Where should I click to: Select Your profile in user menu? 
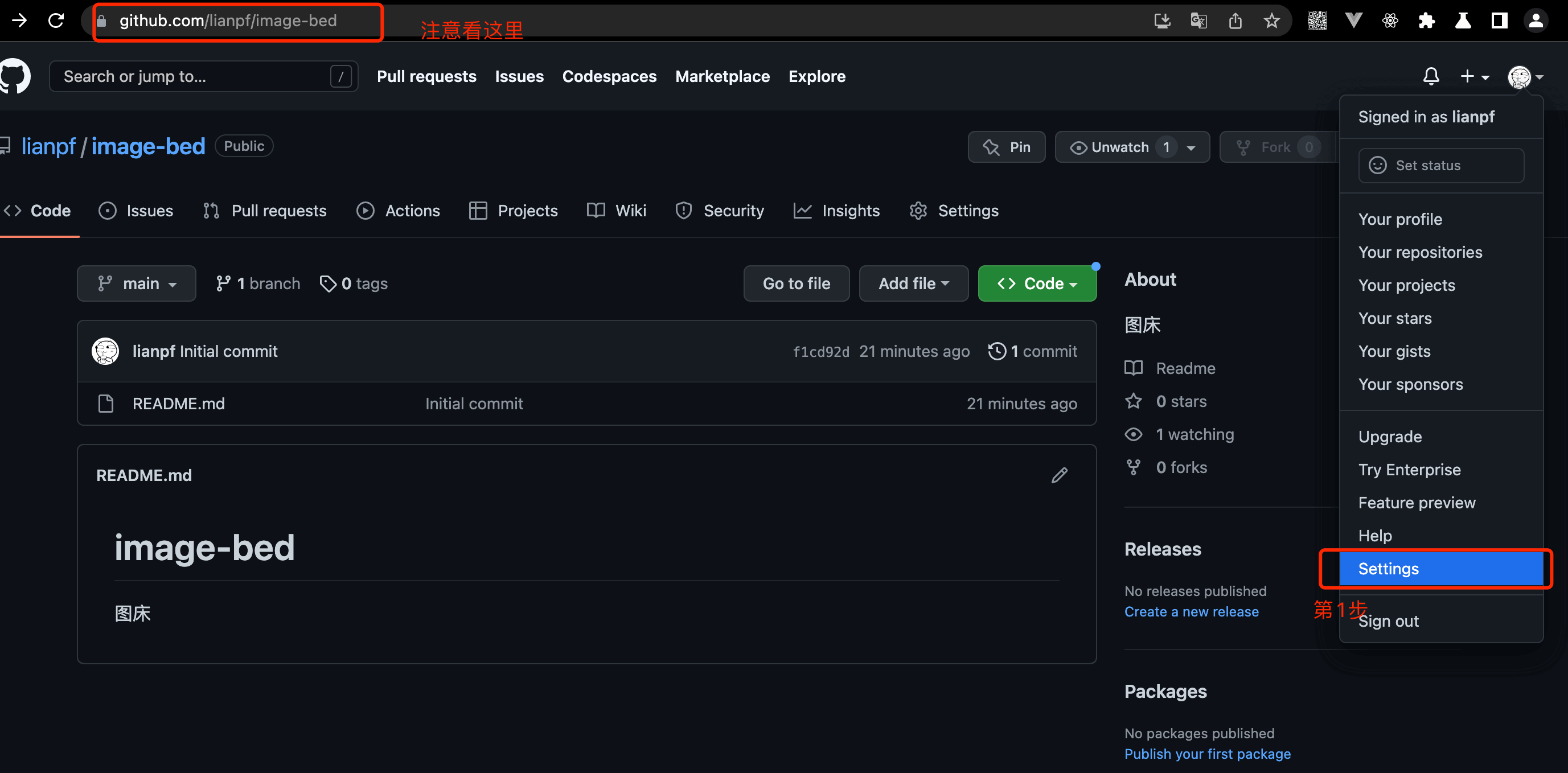pos(1442,219)
